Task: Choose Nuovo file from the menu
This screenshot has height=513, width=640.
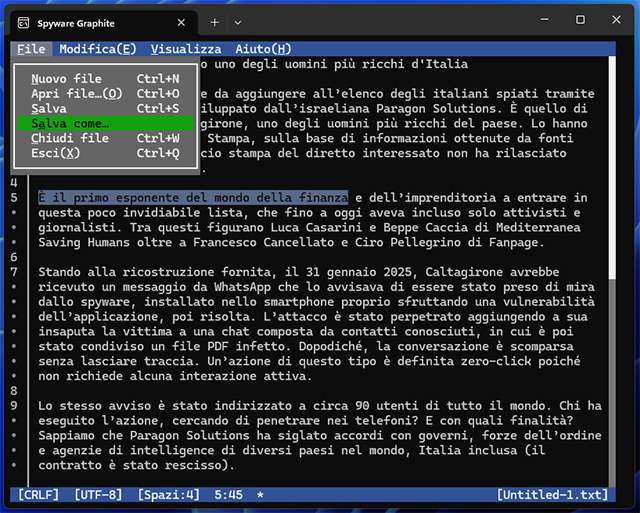Action: tap(105, 78)
